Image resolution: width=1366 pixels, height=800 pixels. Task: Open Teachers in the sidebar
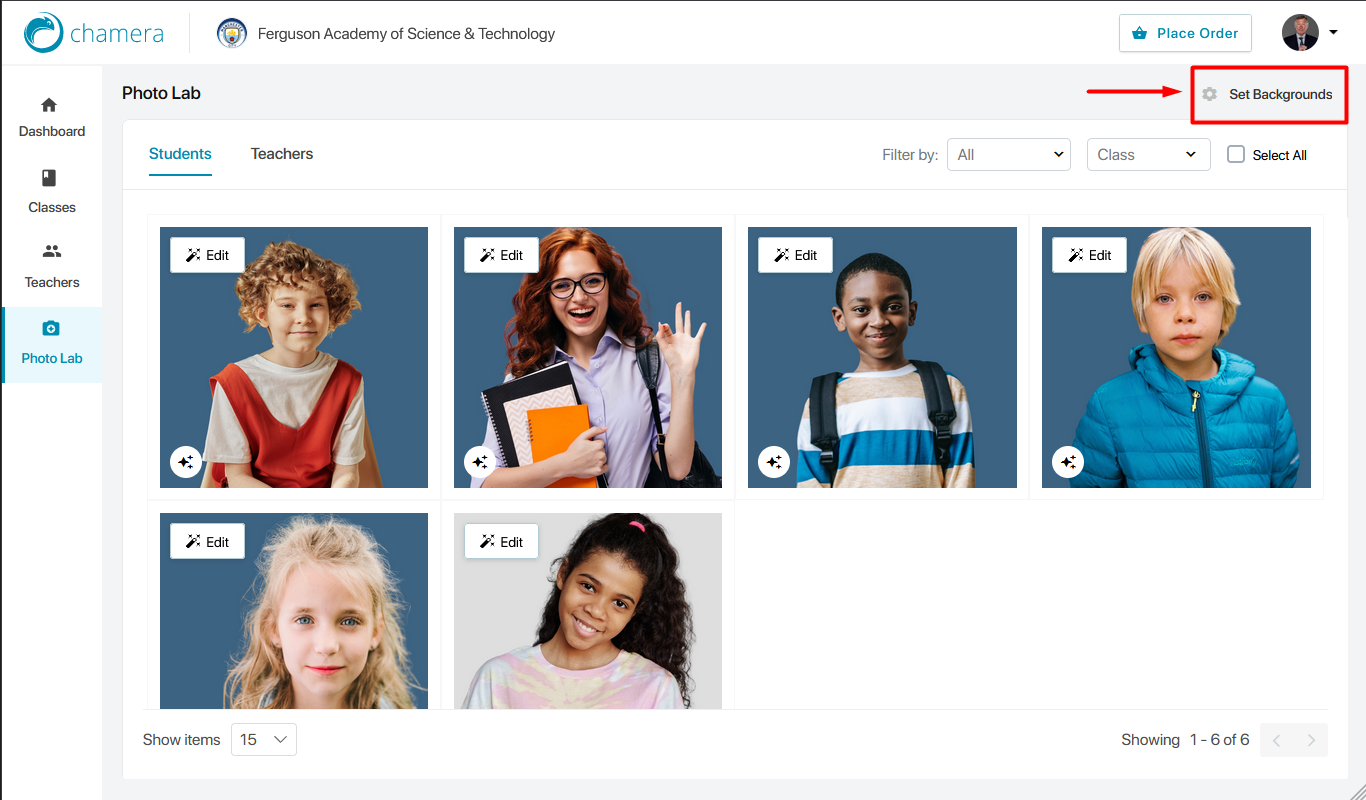tap(52, 268)
